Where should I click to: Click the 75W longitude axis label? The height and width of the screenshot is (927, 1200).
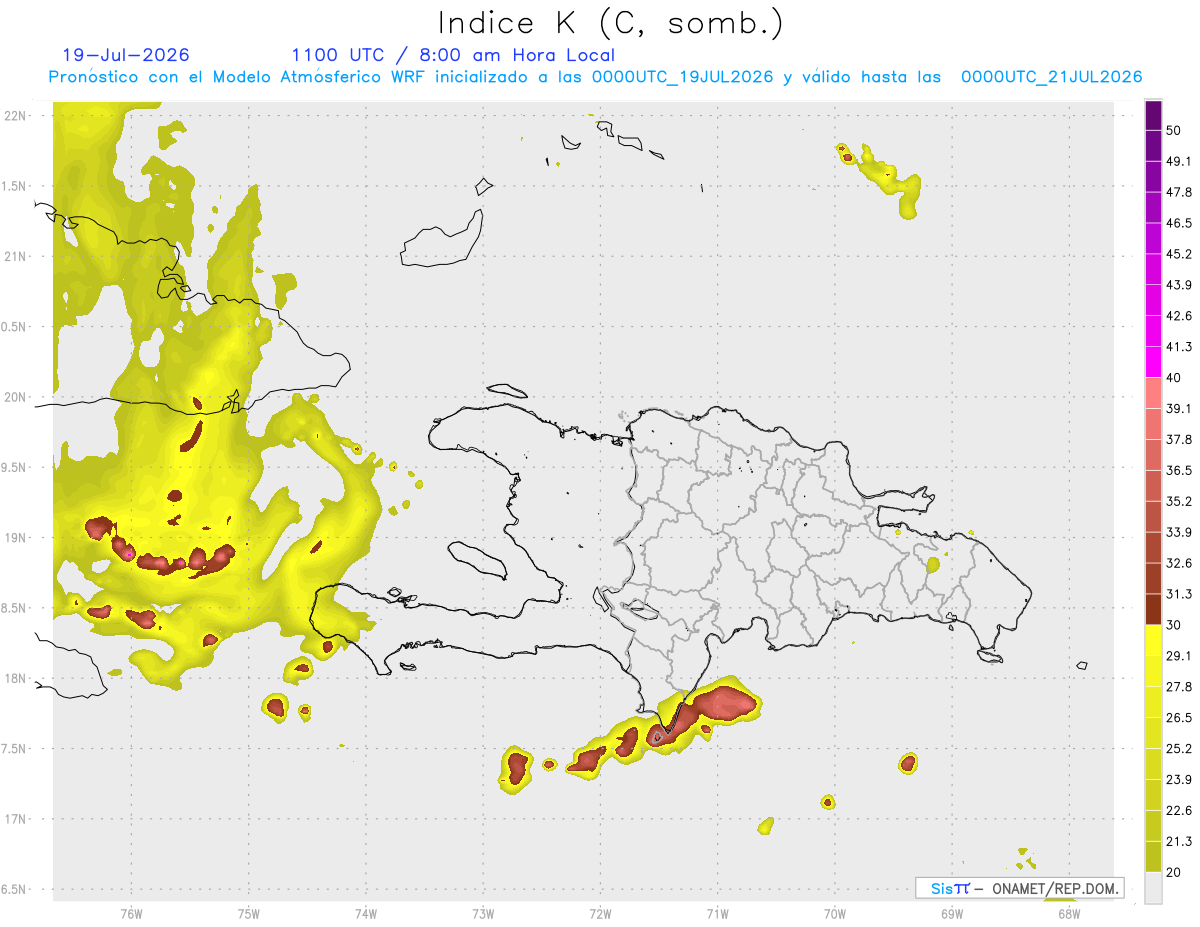click(248, 914)
